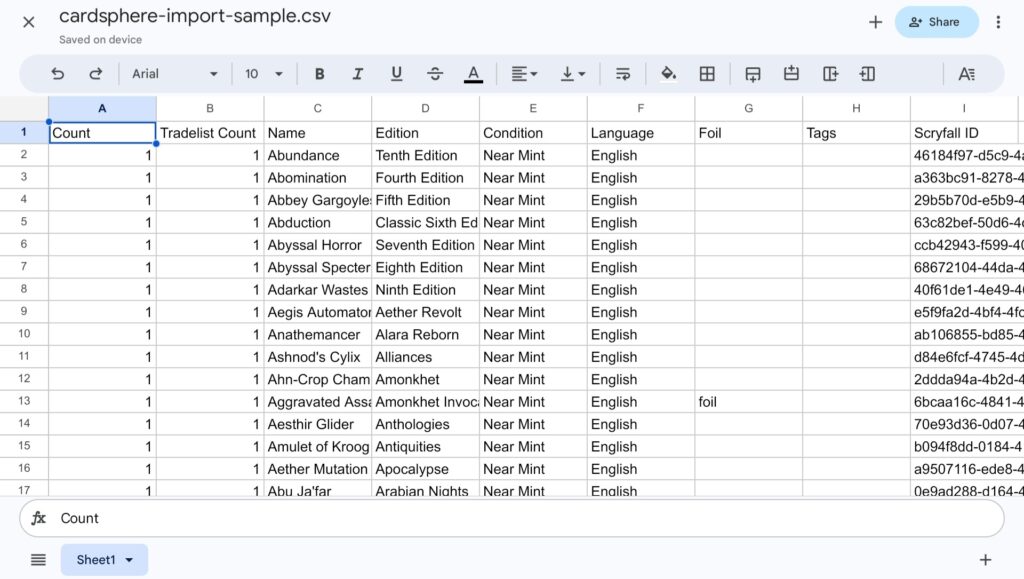
Task: Undo the last action
Action: tap(57, 73)
